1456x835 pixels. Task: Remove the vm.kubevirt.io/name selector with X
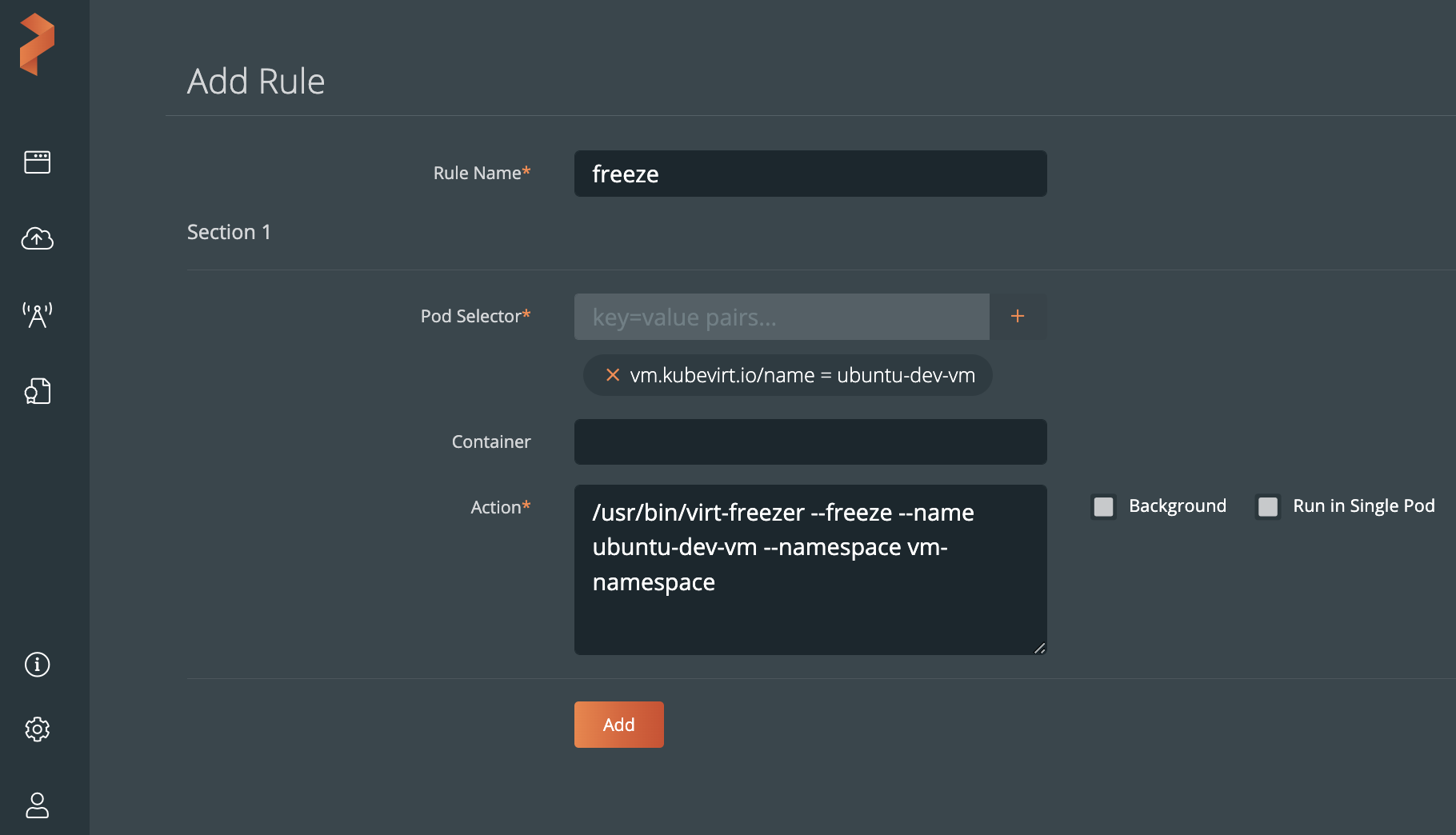[613, 375]
